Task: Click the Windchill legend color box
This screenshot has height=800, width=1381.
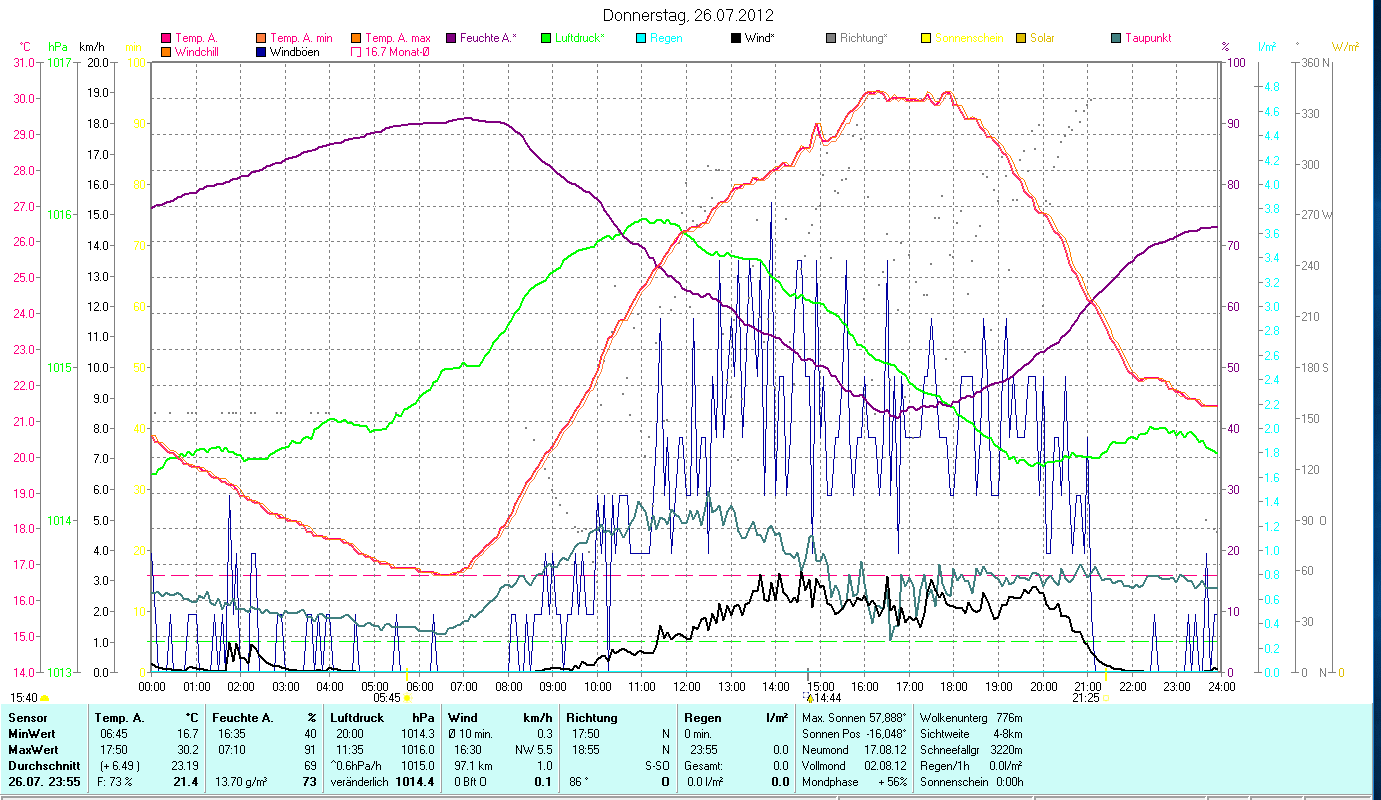Action: [166, 52]
